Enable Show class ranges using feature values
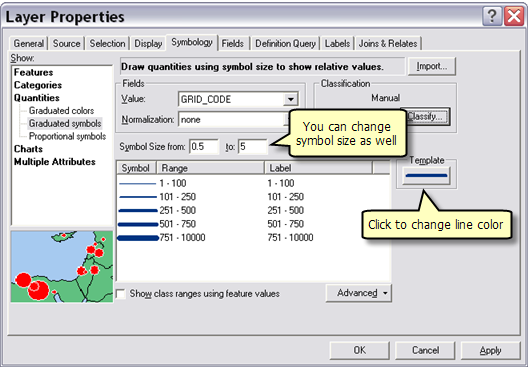This screenshot has width=529, height=371. (x=121, y=293)
